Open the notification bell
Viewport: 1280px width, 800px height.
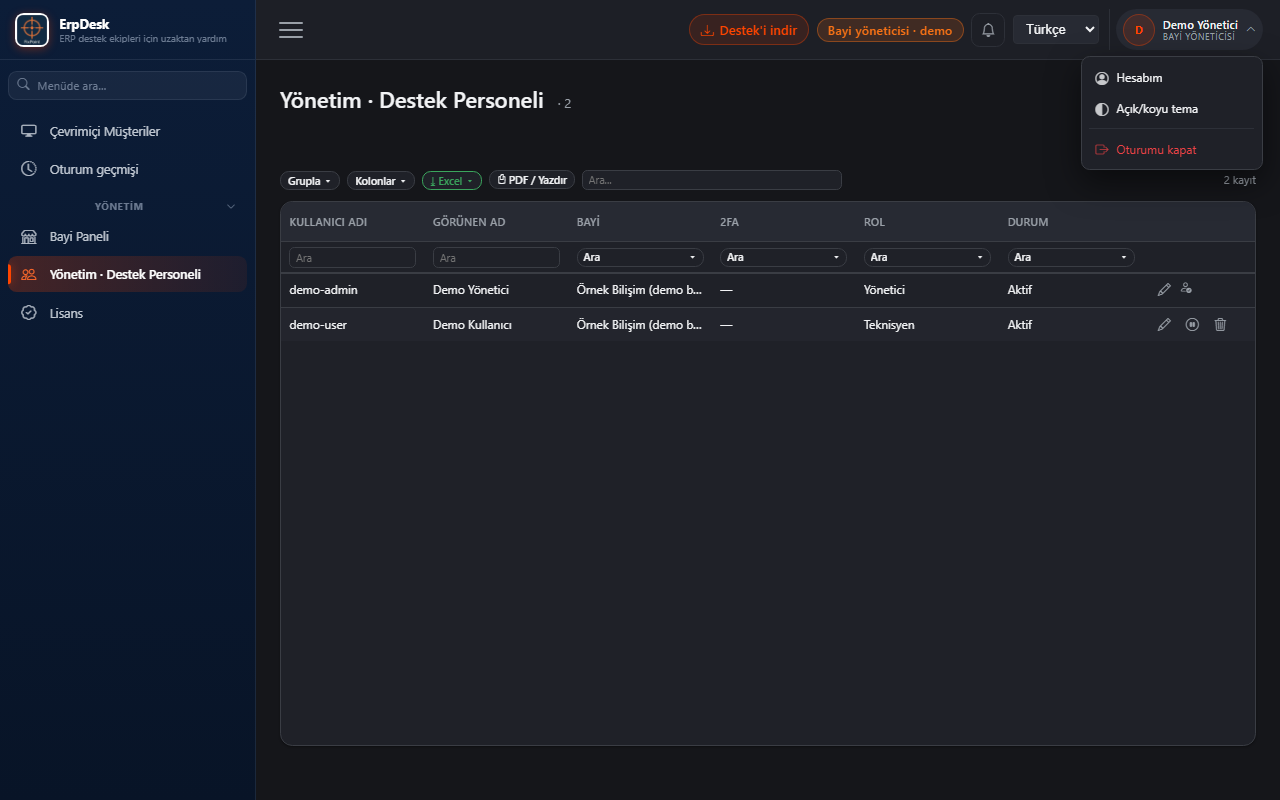[x=988, y=30]
